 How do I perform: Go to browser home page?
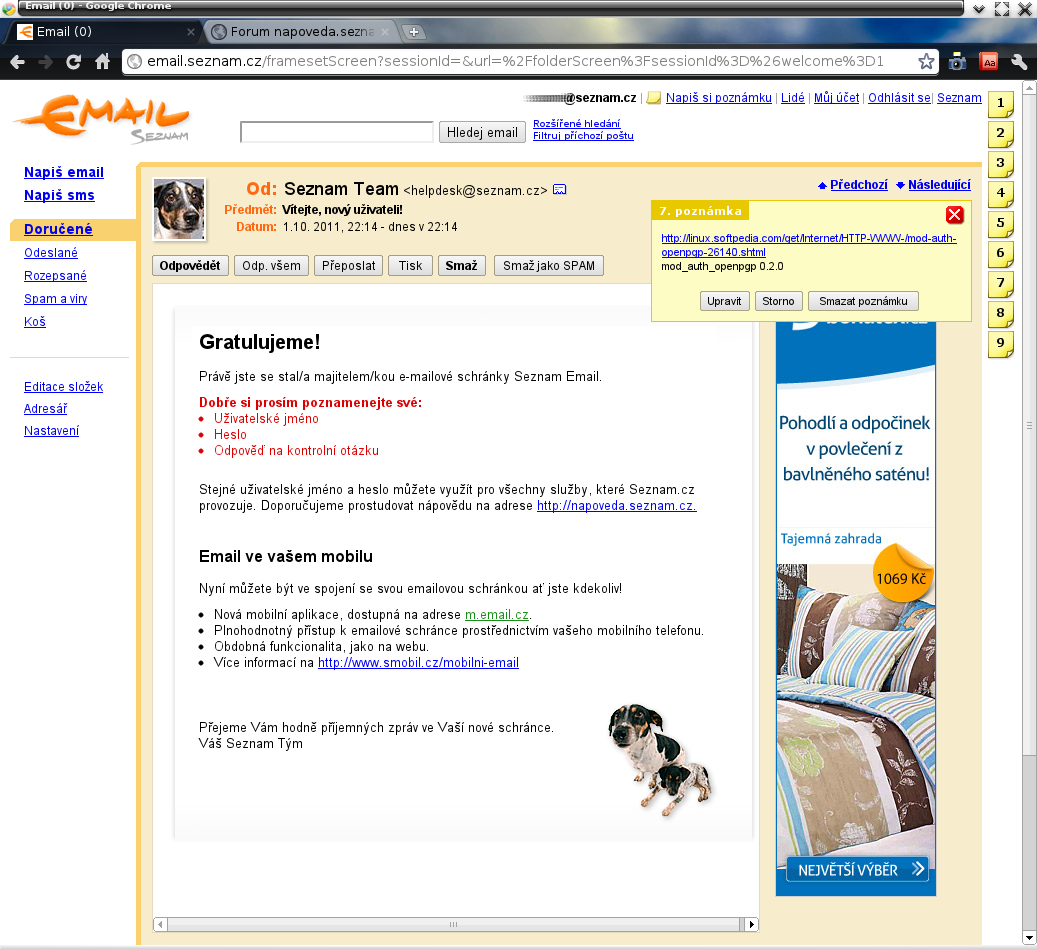click(102, 62)
